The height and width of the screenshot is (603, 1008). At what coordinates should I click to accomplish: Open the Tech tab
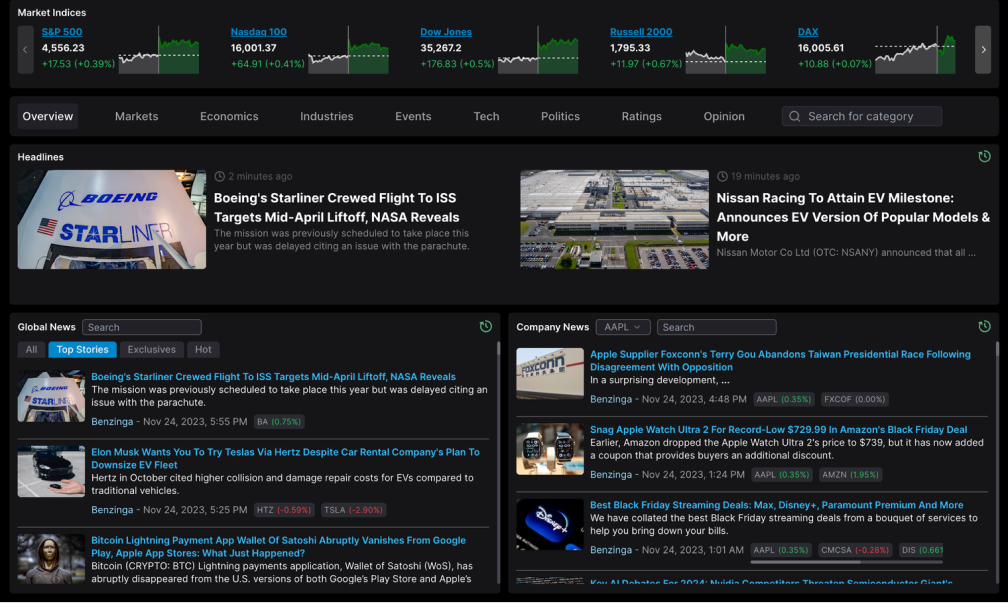click(486, 116)
